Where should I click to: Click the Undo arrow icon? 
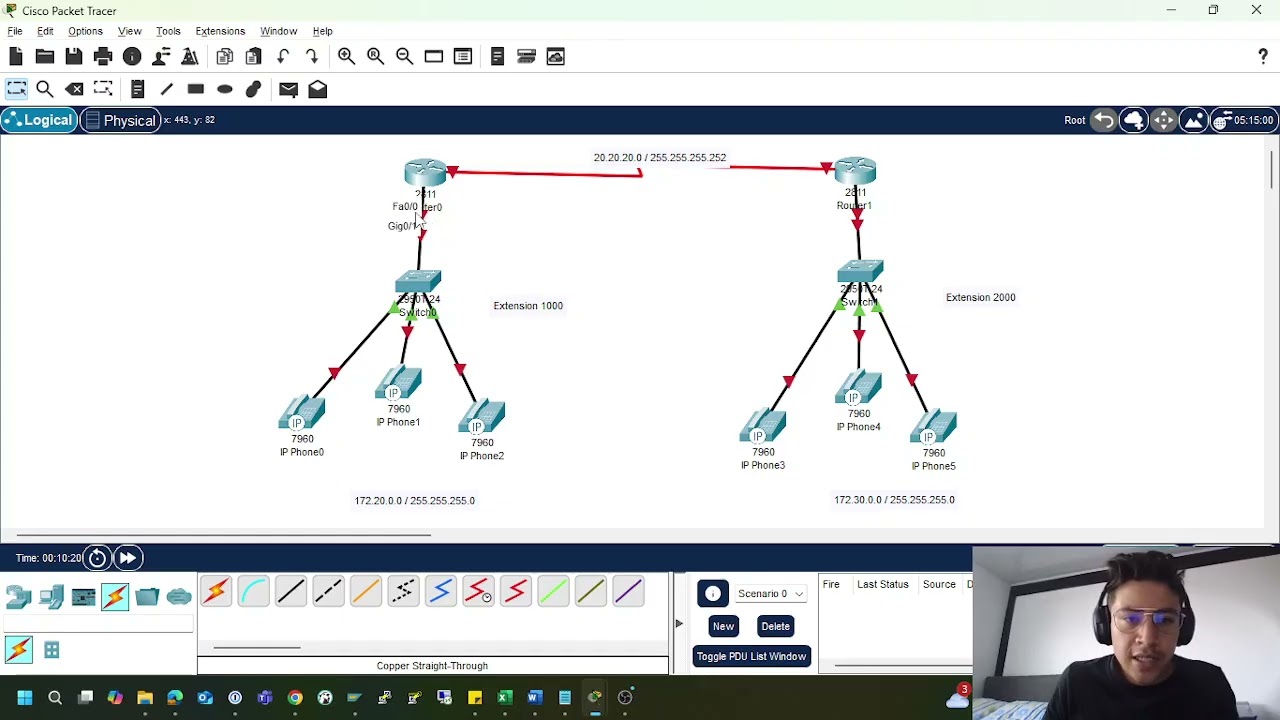tap(283, 57)
